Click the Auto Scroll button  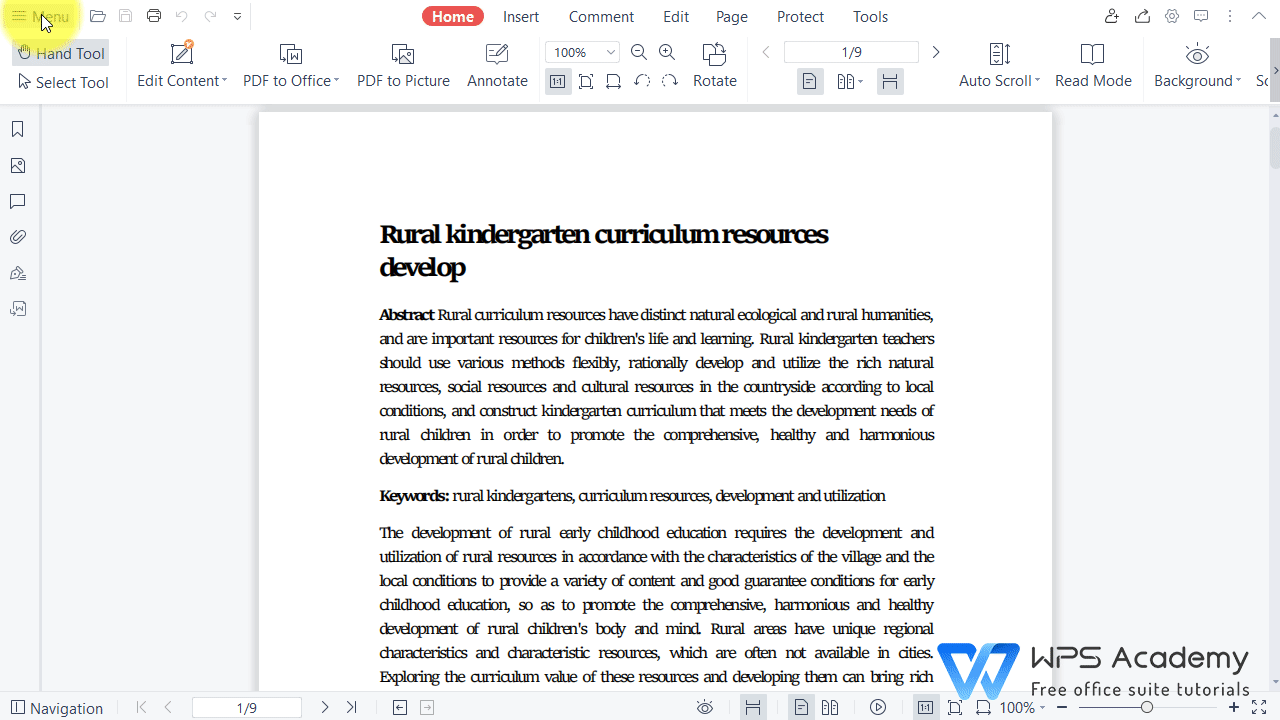pos(997,66)
